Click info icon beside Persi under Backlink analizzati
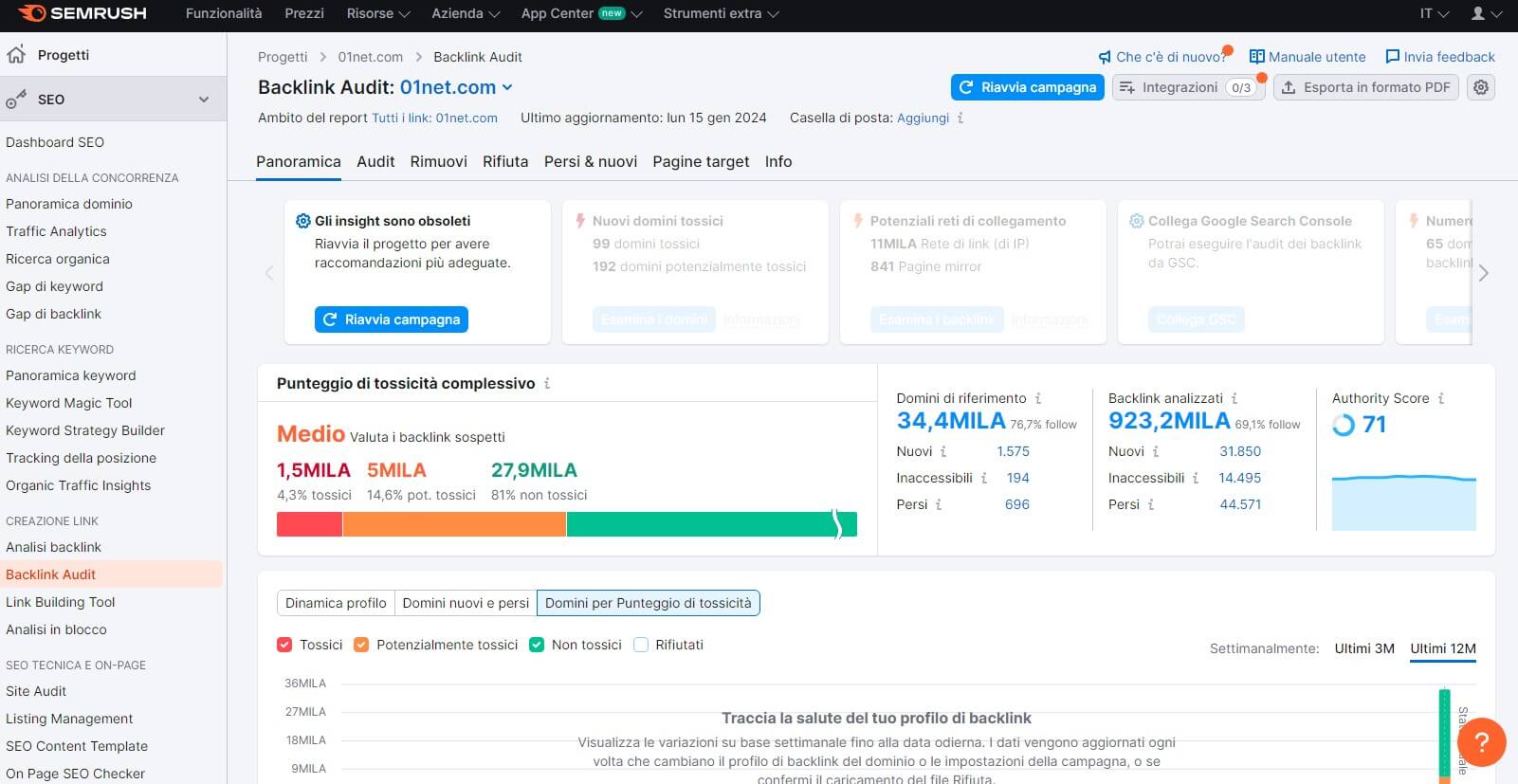This screenshot has width=1518, height=784. [1151, 504]
